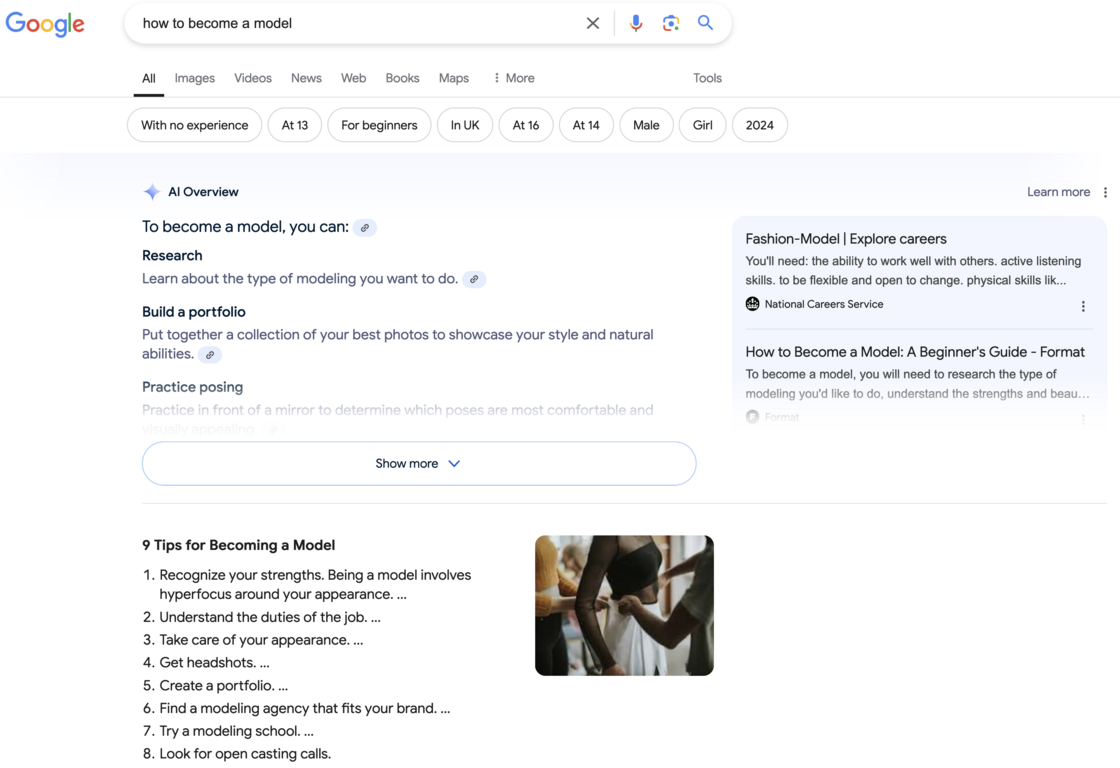Click the blue magnifier search icon
The width and height of the screenshot is (1120, 768).
[x=706, y=23]
